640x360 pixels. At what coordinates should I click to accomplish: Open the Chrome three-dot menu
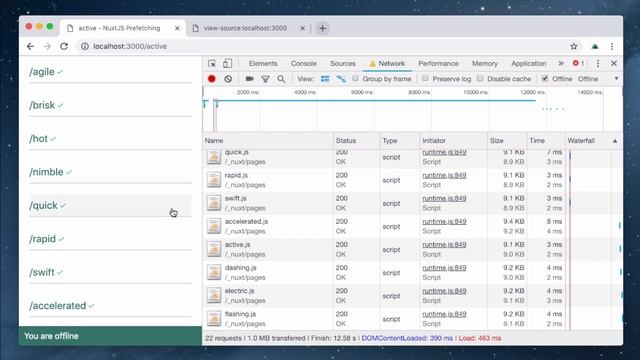[x=612, y=47]
